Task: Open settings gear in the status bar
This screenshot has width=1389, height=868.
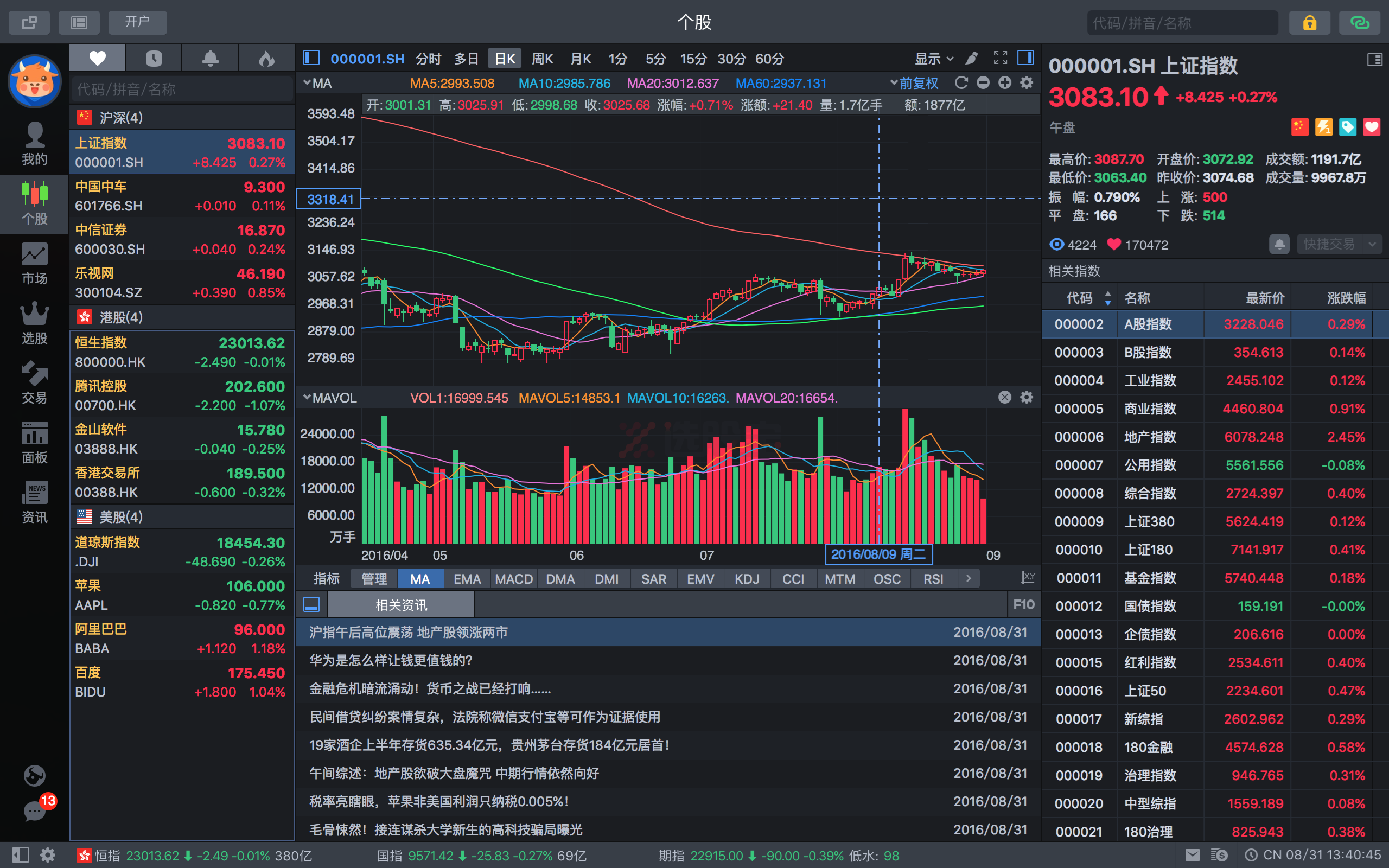Action: [48, 856]
